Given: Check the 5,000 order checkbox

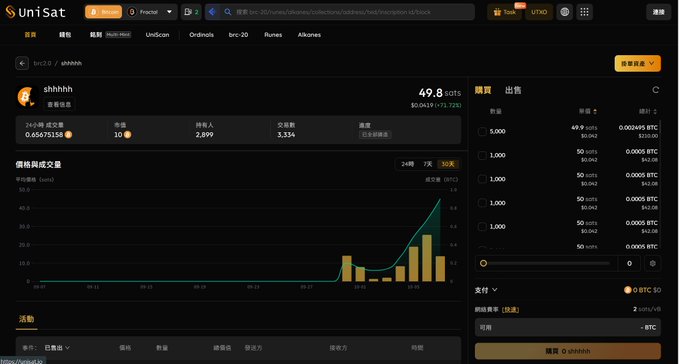Looking at the screenshot, I should (x=482, y=132).
